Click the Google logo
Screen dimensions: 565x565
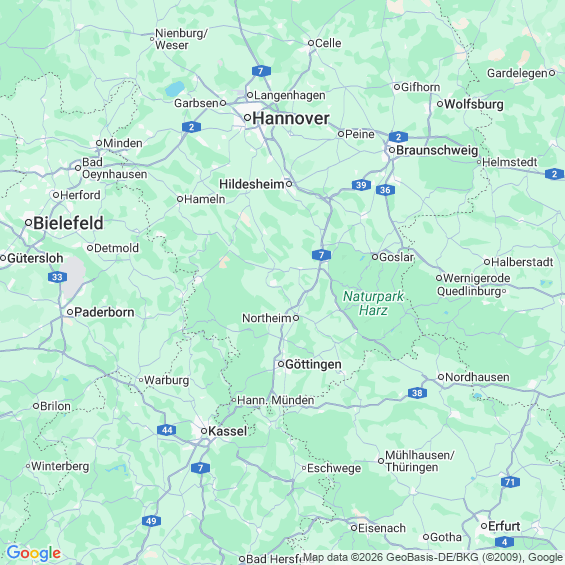[x=34, y=553]
